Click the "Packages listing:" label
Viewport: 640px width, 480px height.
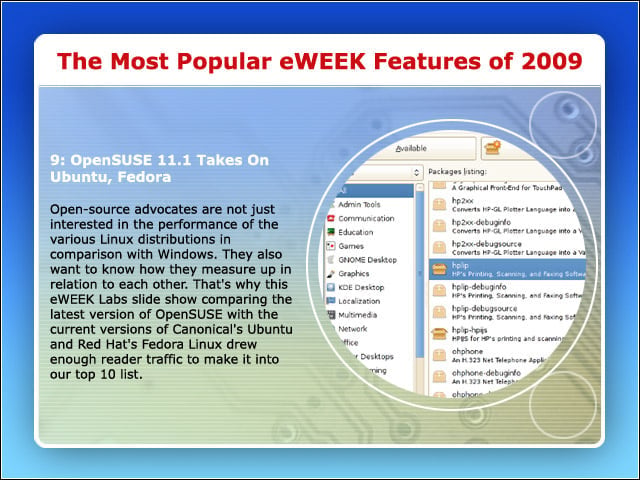click(457, 172)
